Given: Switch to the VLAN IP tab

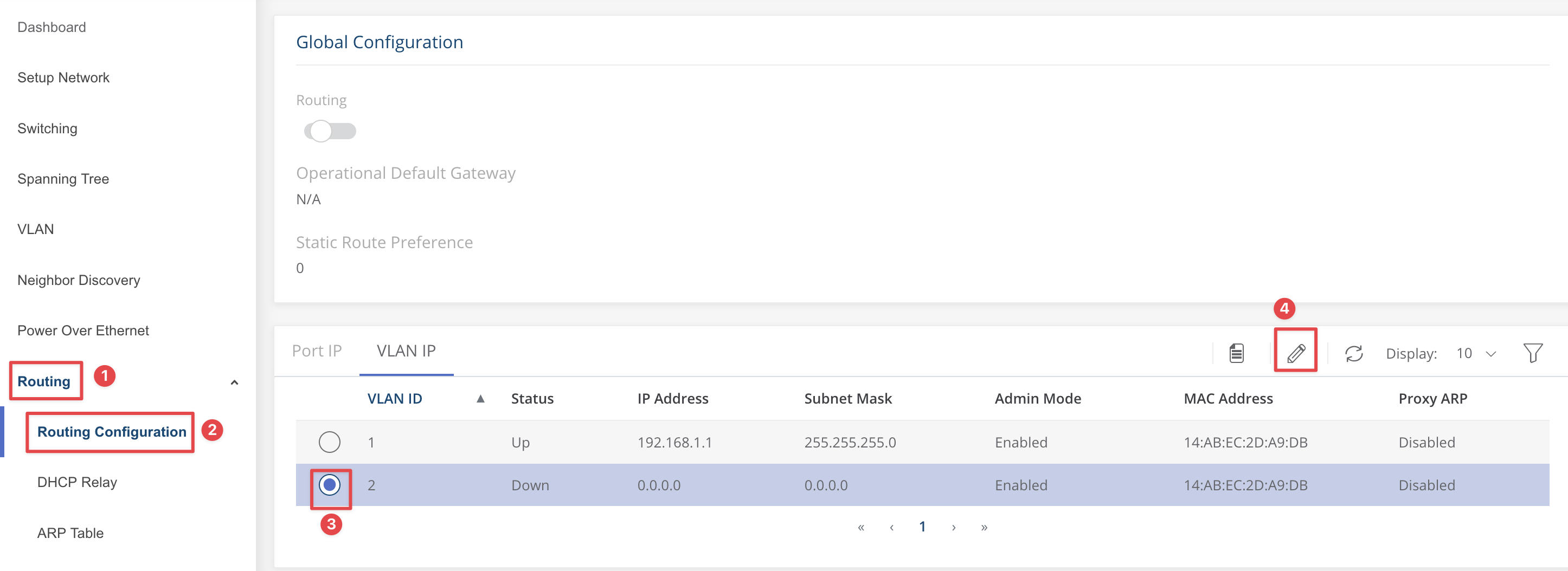Looking at the screenshot, I should [406, 351].
